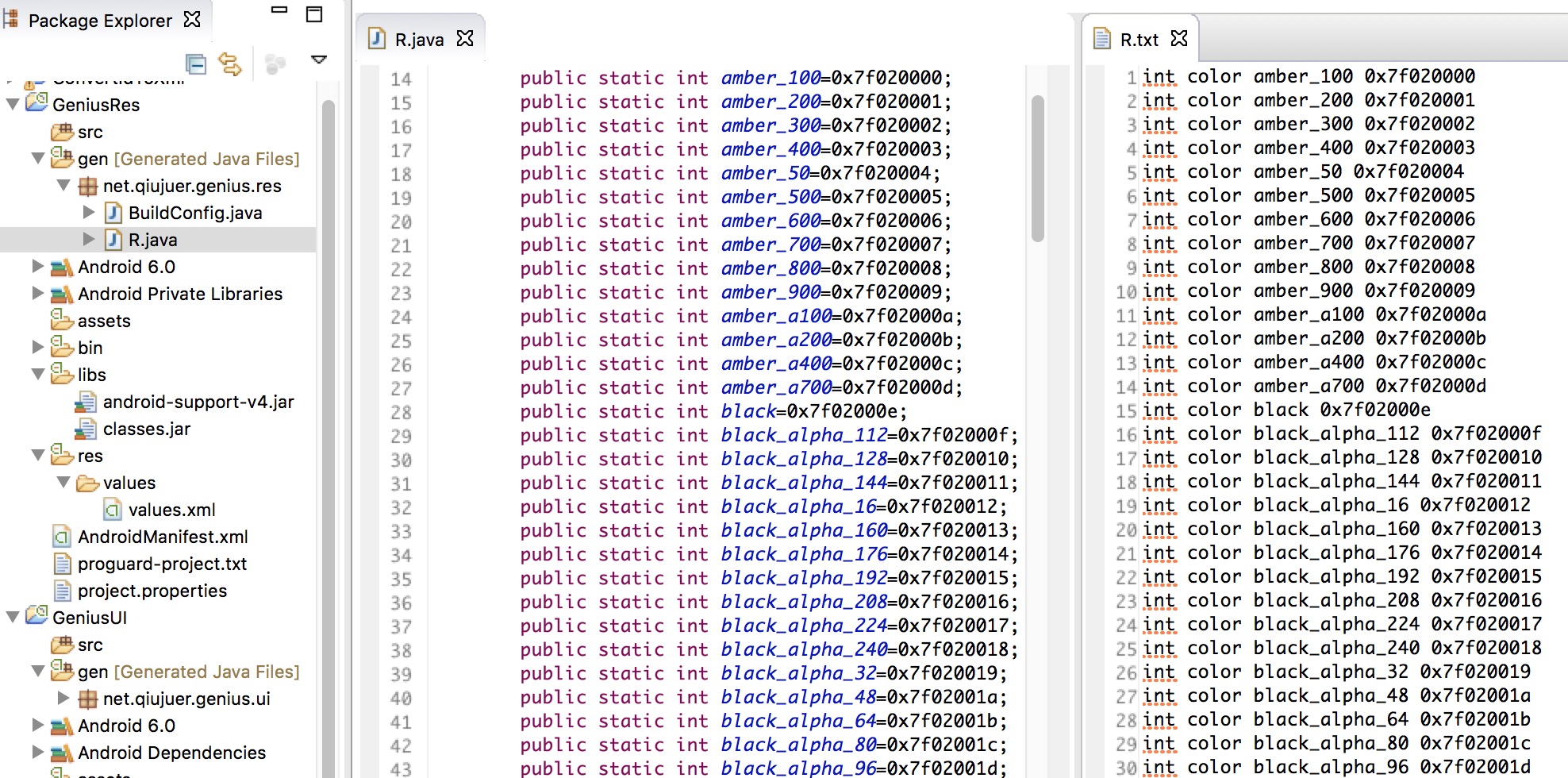Select the src folder under GeniusUI
The width and height of the screenshot is (1568, 778).
[x=90, y=645]
